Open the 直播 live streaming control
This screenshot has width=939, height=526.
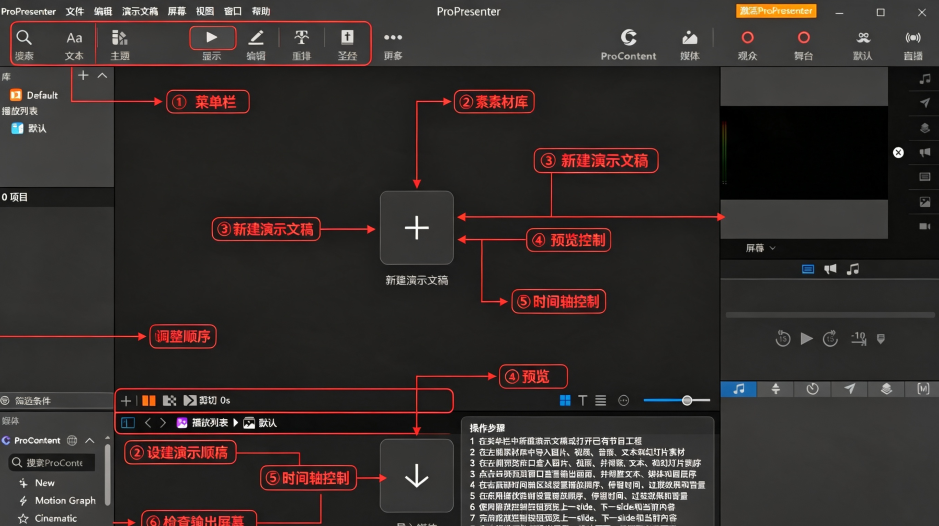(913, 44)
